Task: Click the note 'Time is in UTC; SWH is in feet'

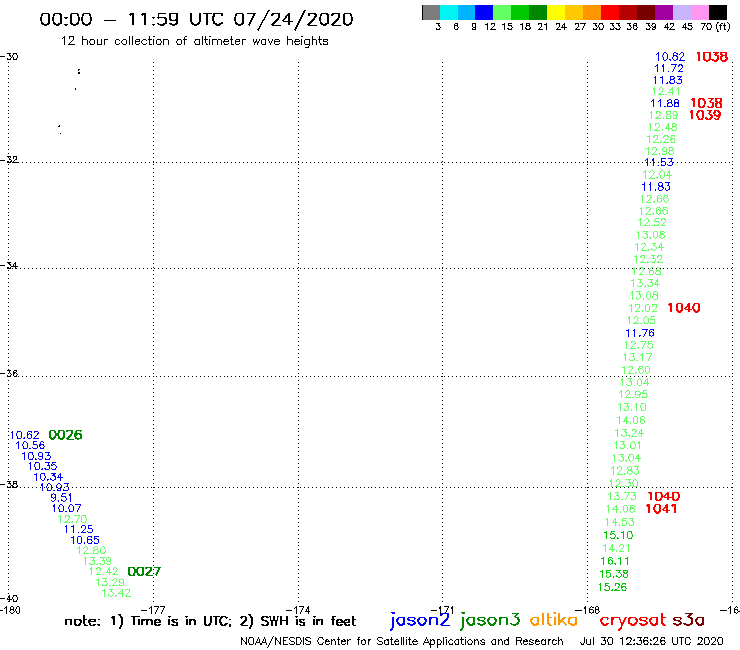Action: coord(210,621)
